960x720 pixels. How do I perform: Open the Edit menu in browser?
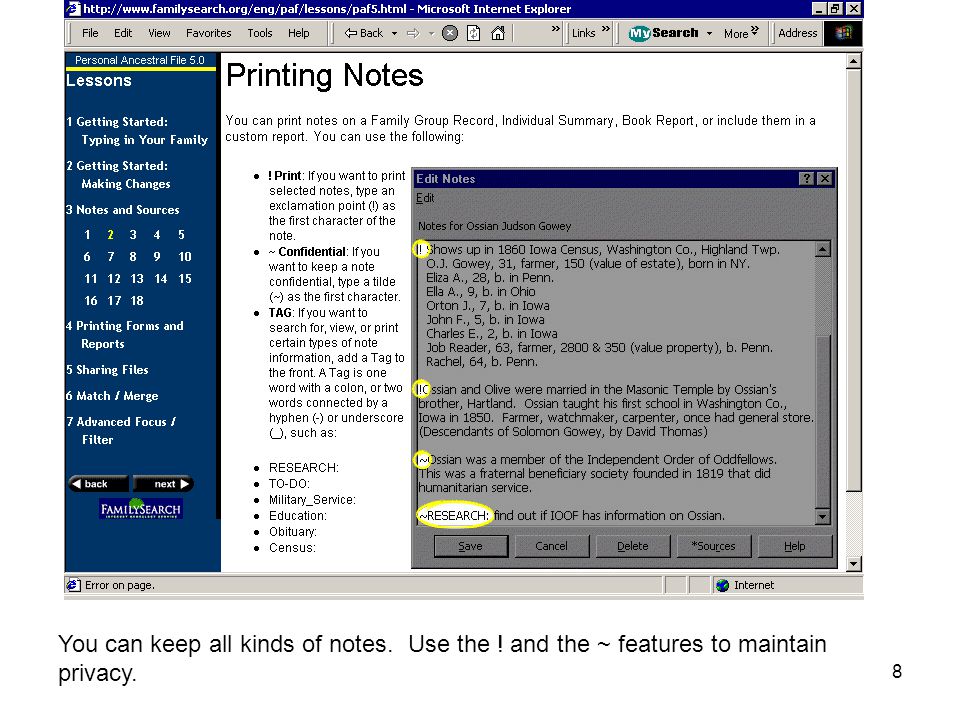pos(123,33)
